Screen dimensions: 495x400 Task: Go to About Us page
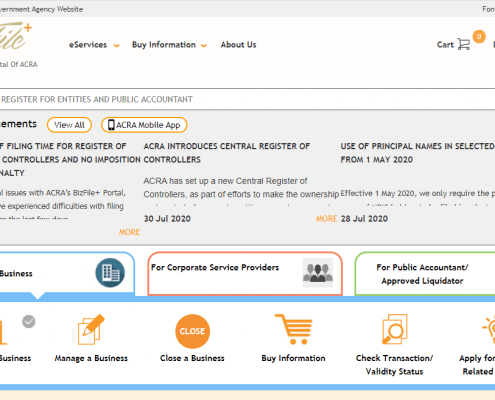[x=238, y=45]
